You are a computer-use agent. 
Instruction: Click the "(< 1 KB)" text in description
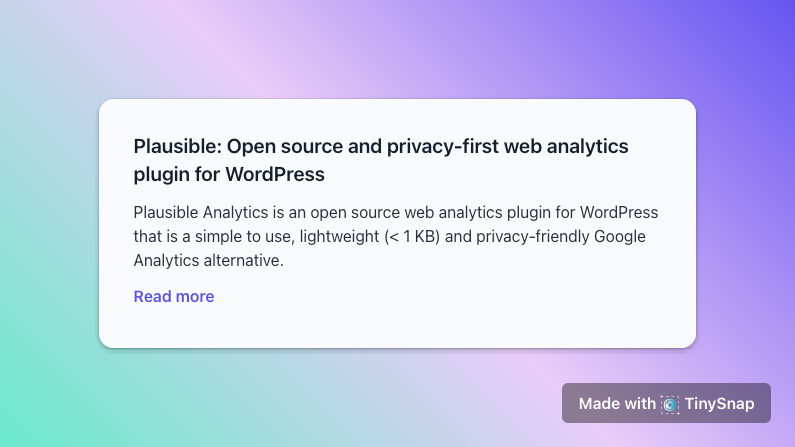click(412, 237)
